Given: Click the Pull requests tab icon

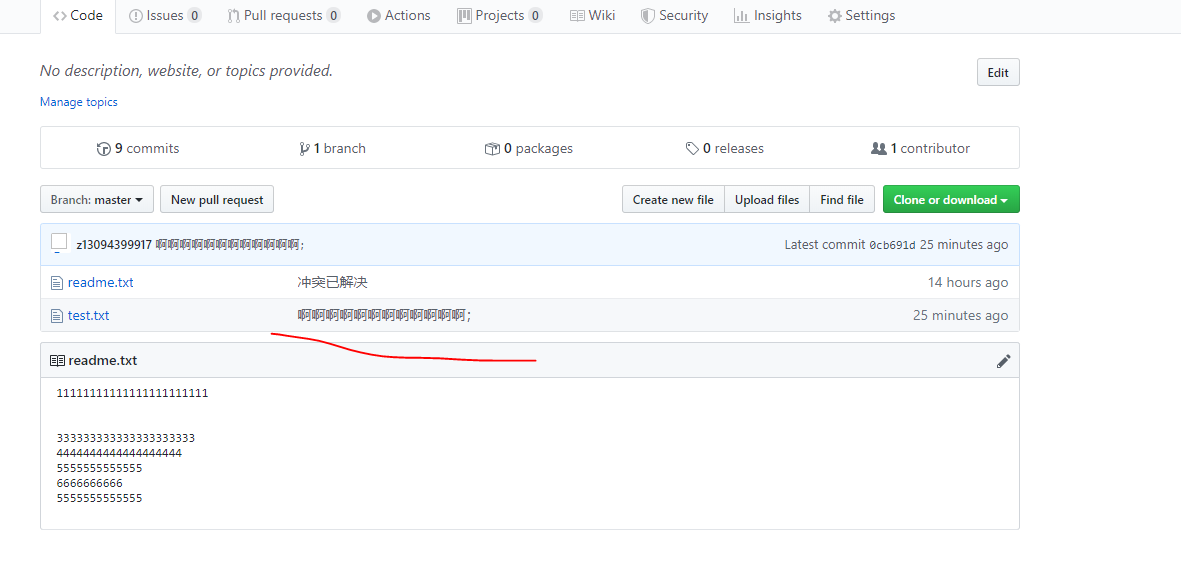Looking at the screenshot, I should tap(233, 16).
